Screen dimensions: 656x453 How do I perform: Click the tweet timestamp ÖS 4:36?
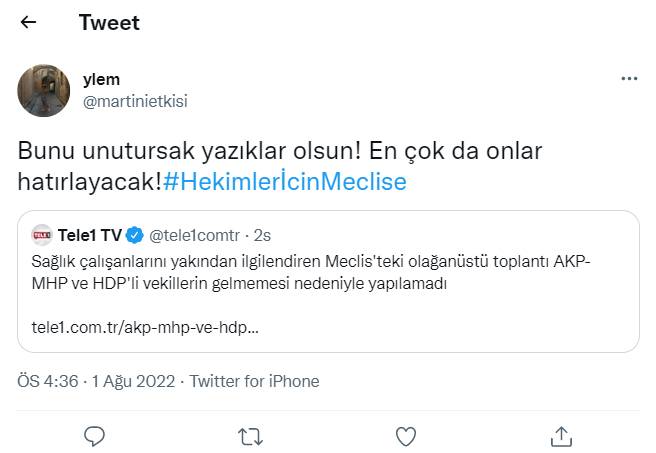click(50, 381)
